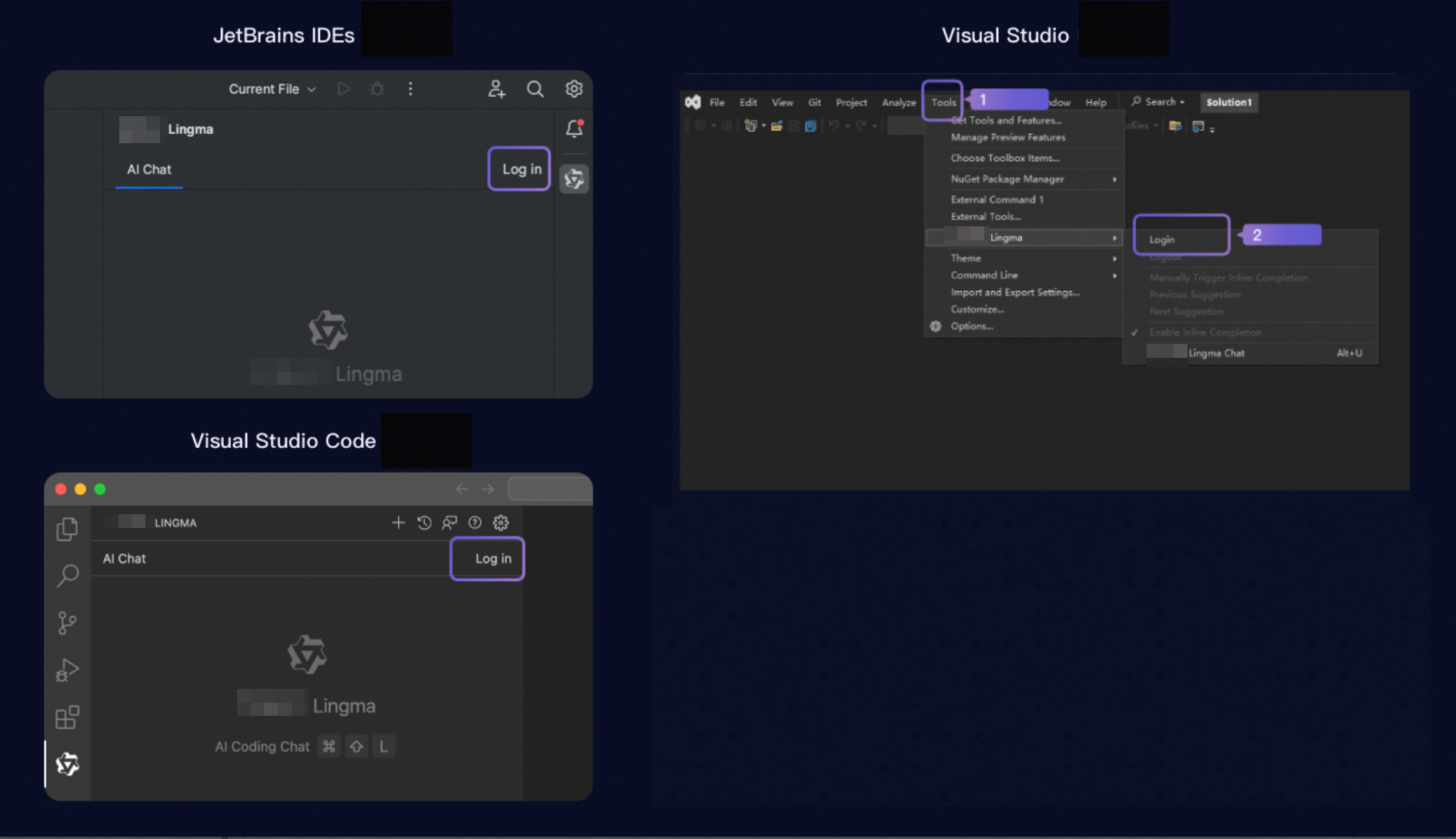The image size is (1456, 839).
Task: Open the File menu in Visual Studio
Action: click(717, 102)
